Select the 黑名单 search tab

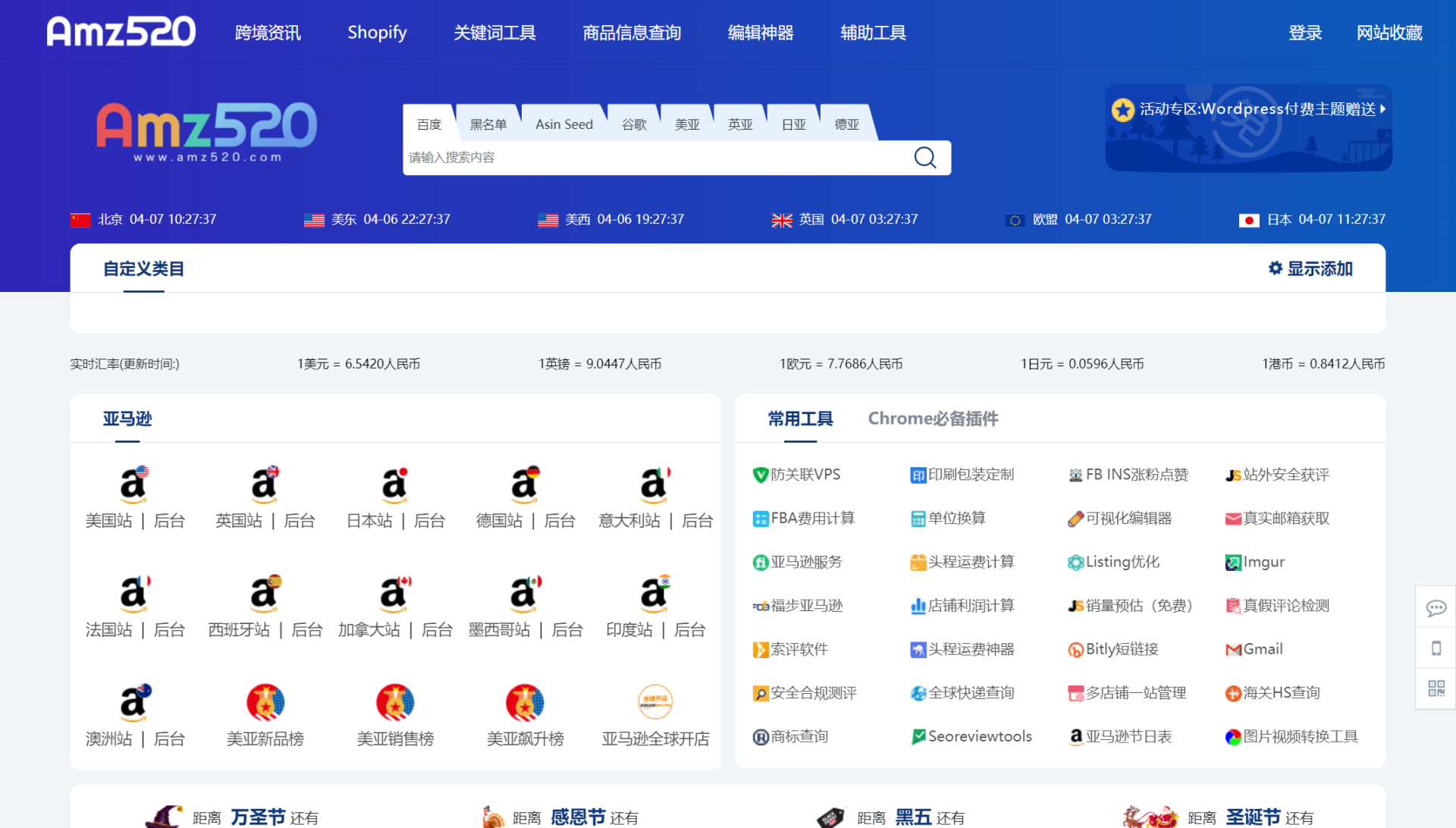488,124
